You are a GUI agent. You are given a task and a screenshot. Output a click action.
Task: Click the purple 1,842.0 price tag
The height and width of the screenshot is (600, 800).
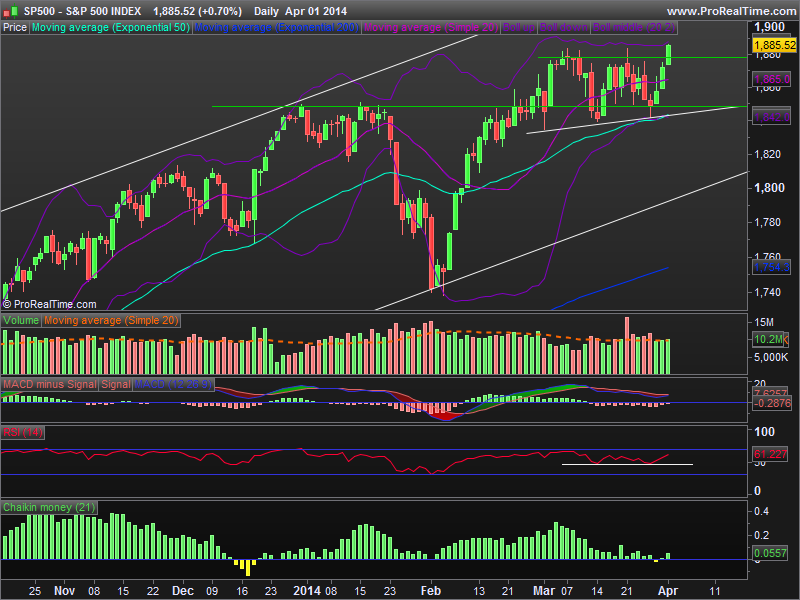click(772, 117)
